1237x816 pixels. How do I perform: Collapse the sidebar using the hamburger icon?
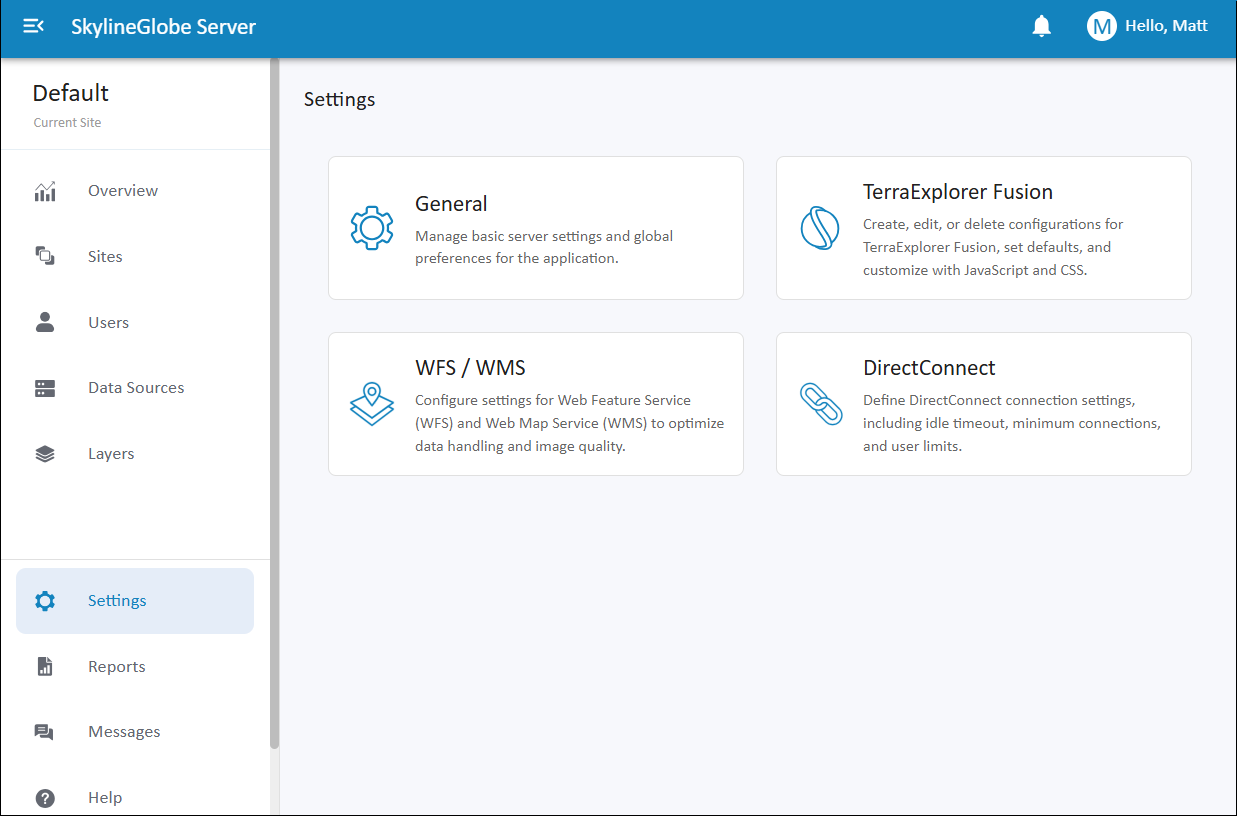tap(33, 27)
